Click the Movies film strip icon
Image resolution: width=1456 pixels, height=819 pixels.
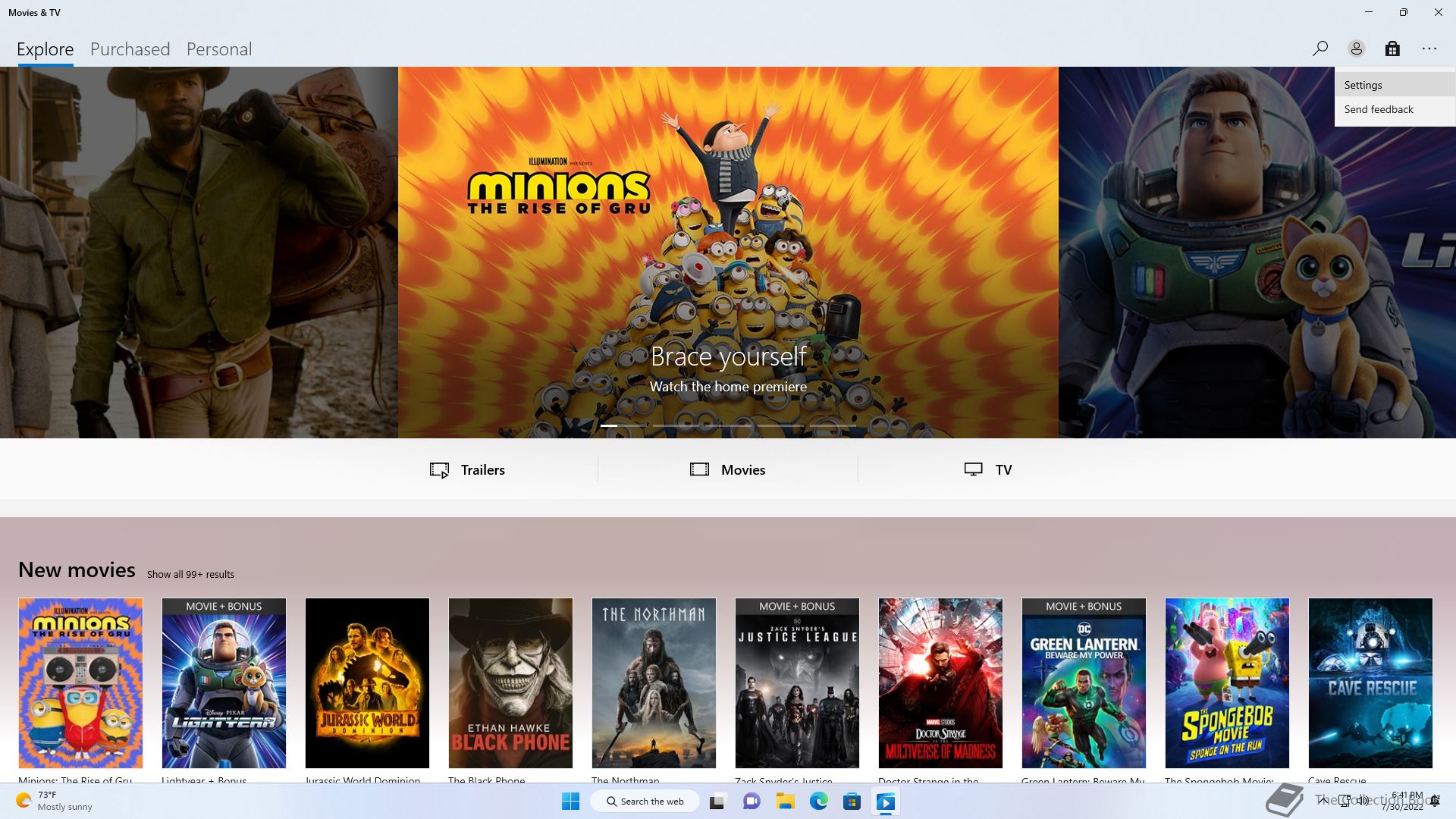(699, 469)
